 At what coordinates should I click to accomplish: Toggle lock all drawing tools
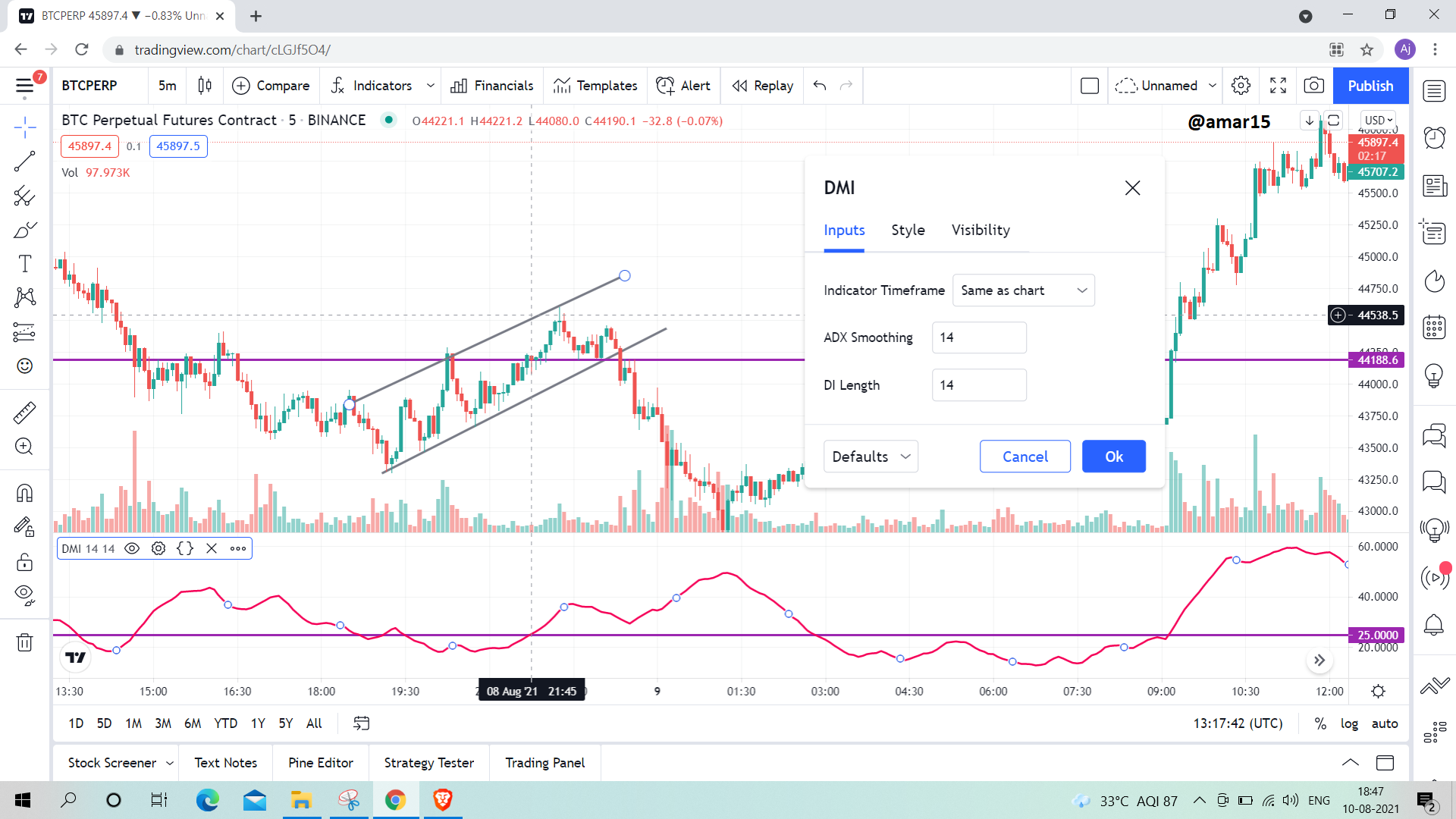(x=24, y=562)
